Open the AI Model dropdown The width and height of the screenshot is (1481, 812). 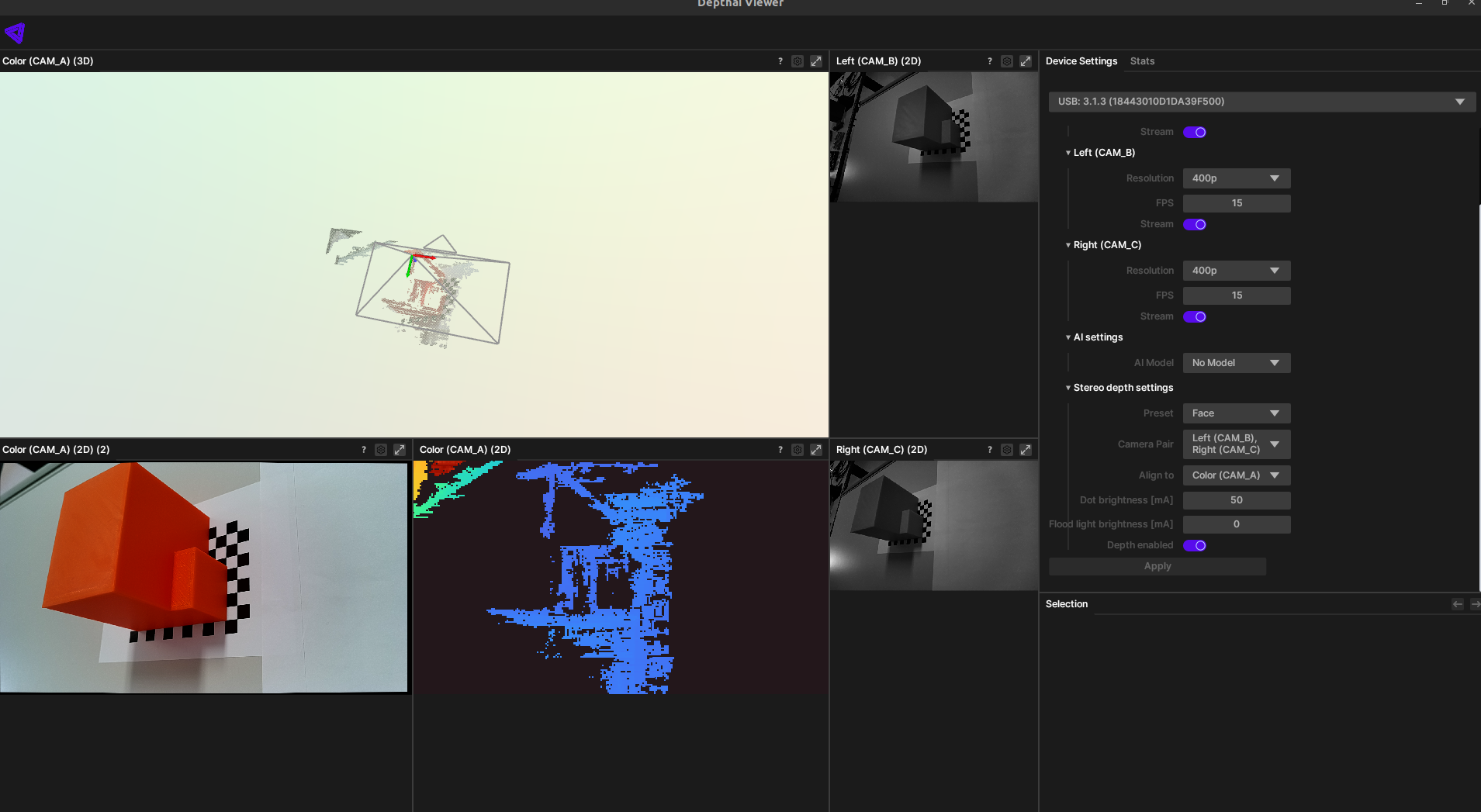pos(1236,363)
